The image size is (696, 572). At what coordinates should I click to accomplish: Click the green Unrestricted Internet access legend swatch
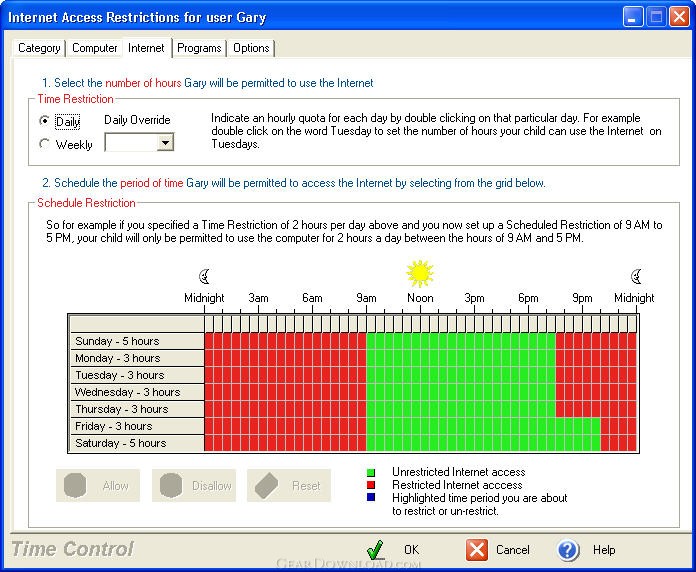tap(371, 473)
